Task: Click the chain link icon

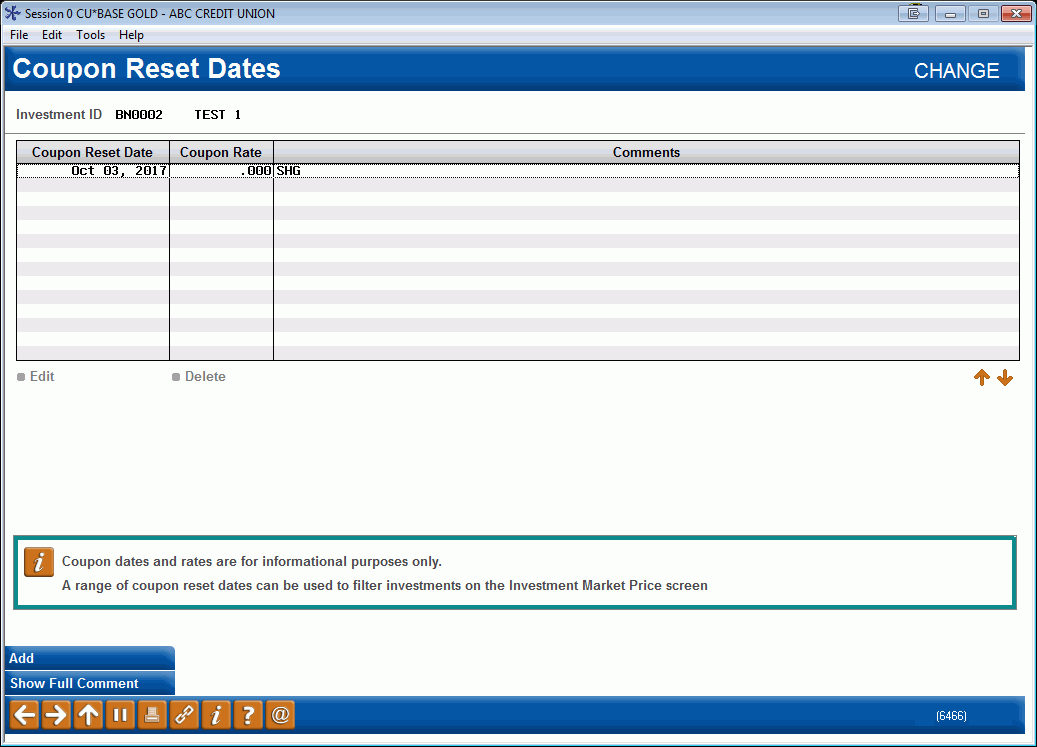Action: click(184, 715)
